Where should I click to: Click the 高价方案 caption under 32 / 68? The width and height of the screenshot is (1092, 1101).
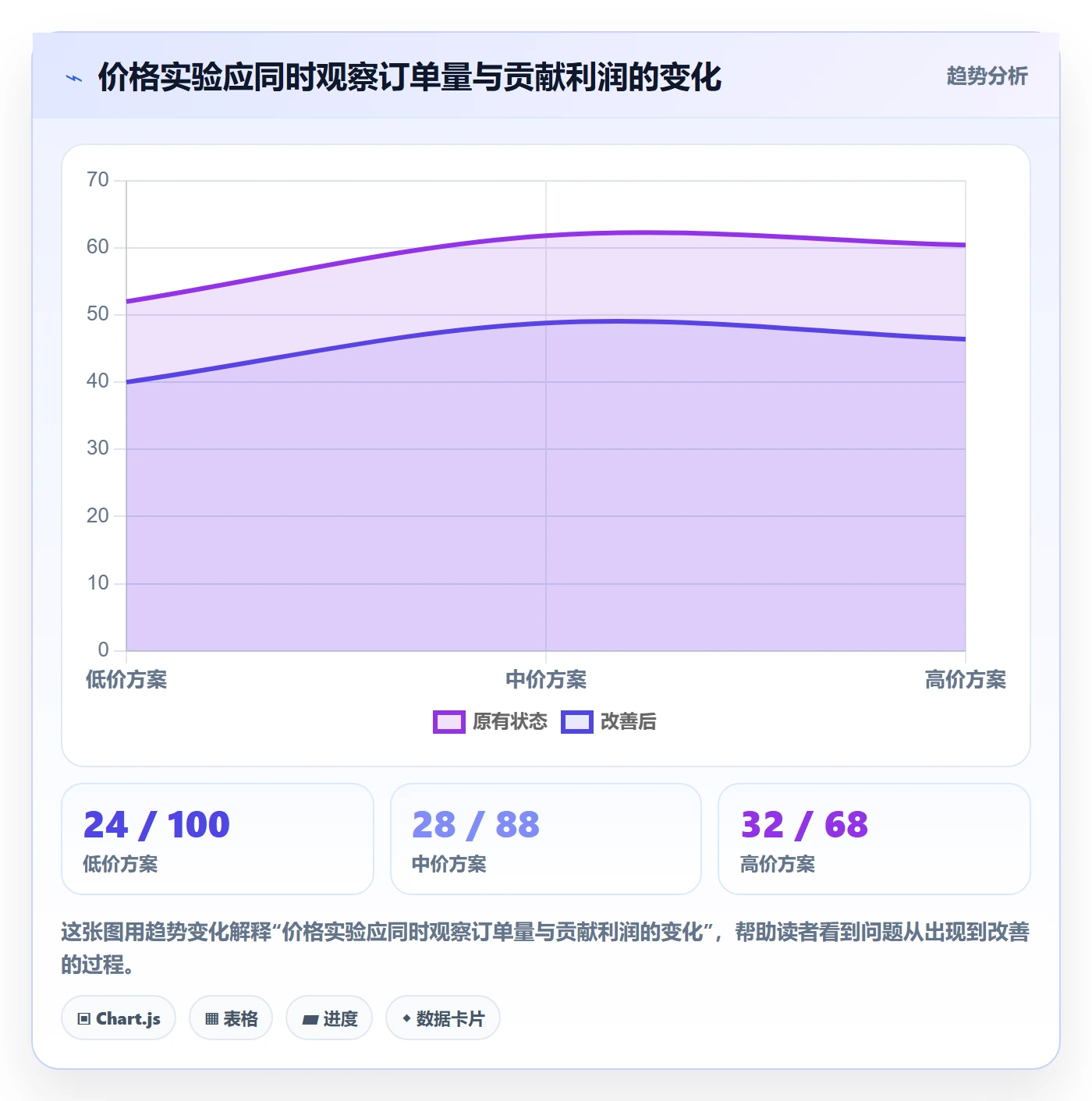click(x=778, y=864)
